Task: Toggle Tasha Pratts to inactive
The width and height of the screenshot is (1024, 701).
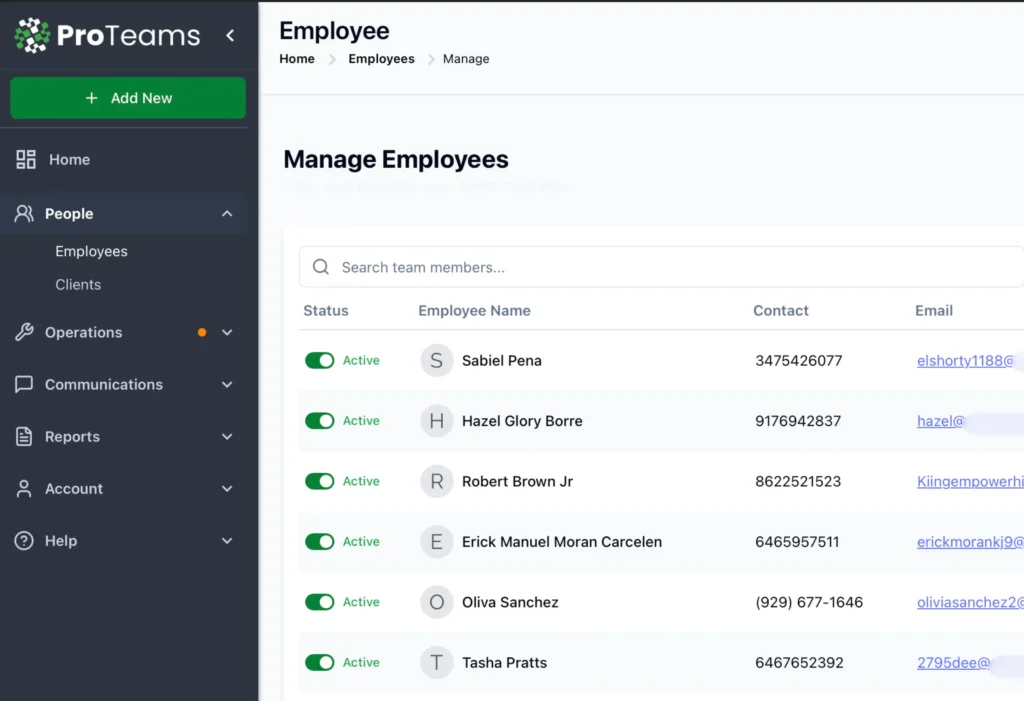Action: tap(319, 662)
